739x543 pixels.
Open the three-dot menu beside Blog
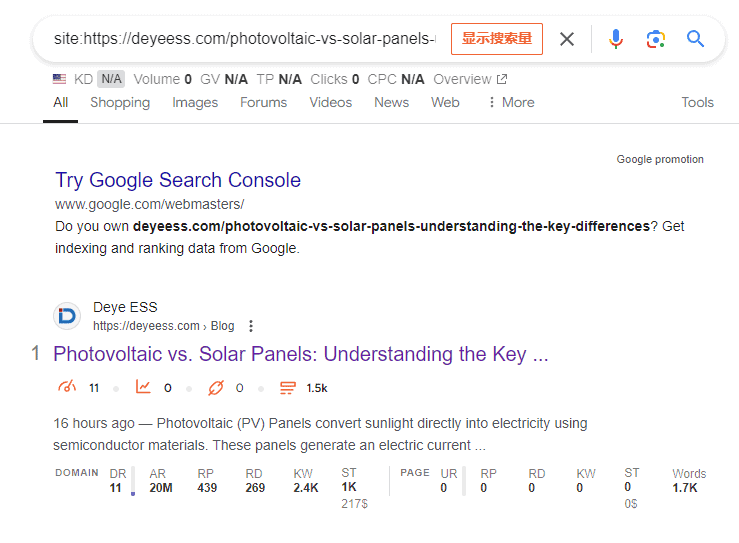[251, 326]
